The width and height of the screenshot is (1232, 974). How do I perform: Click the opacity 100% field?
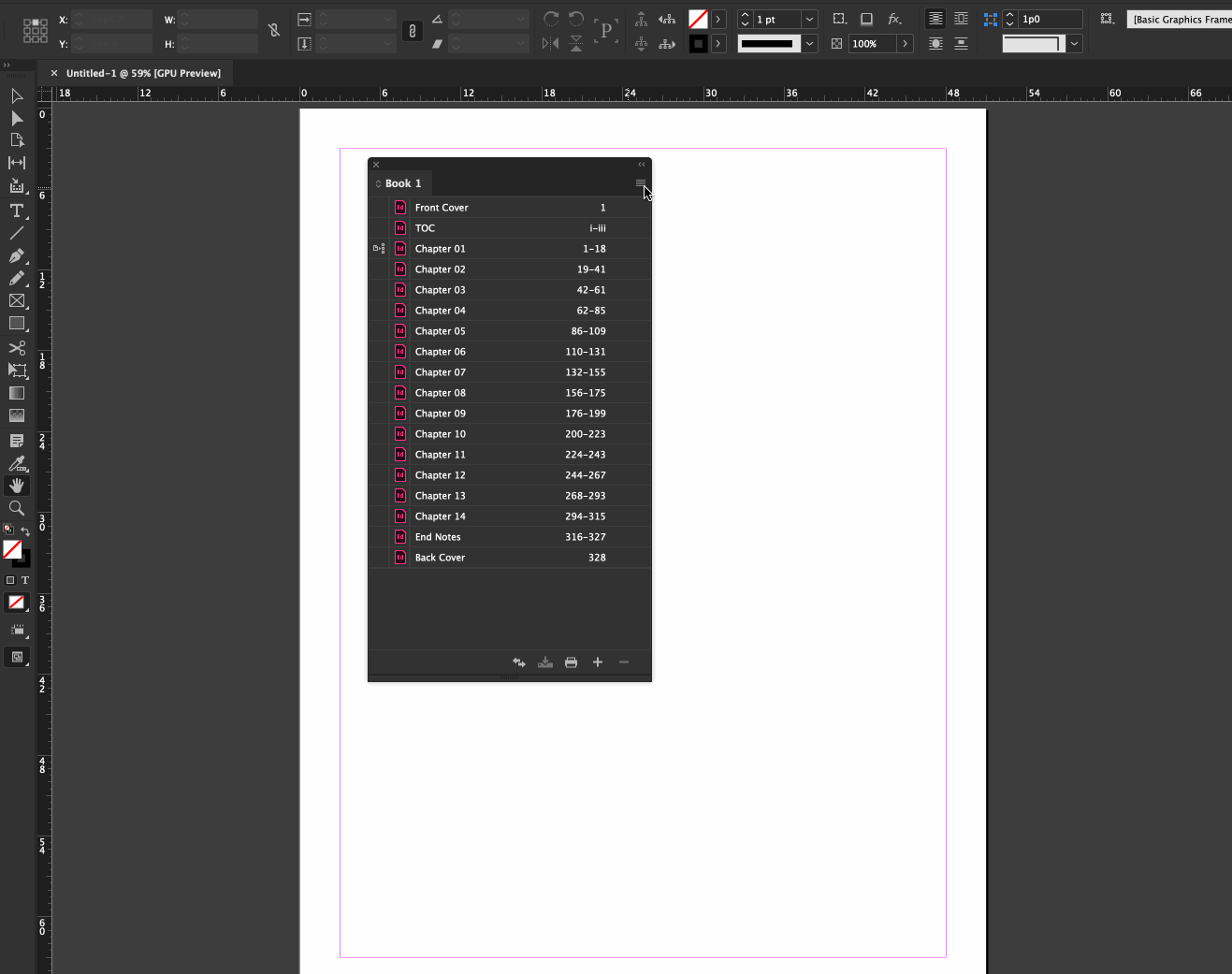point(872,43)
